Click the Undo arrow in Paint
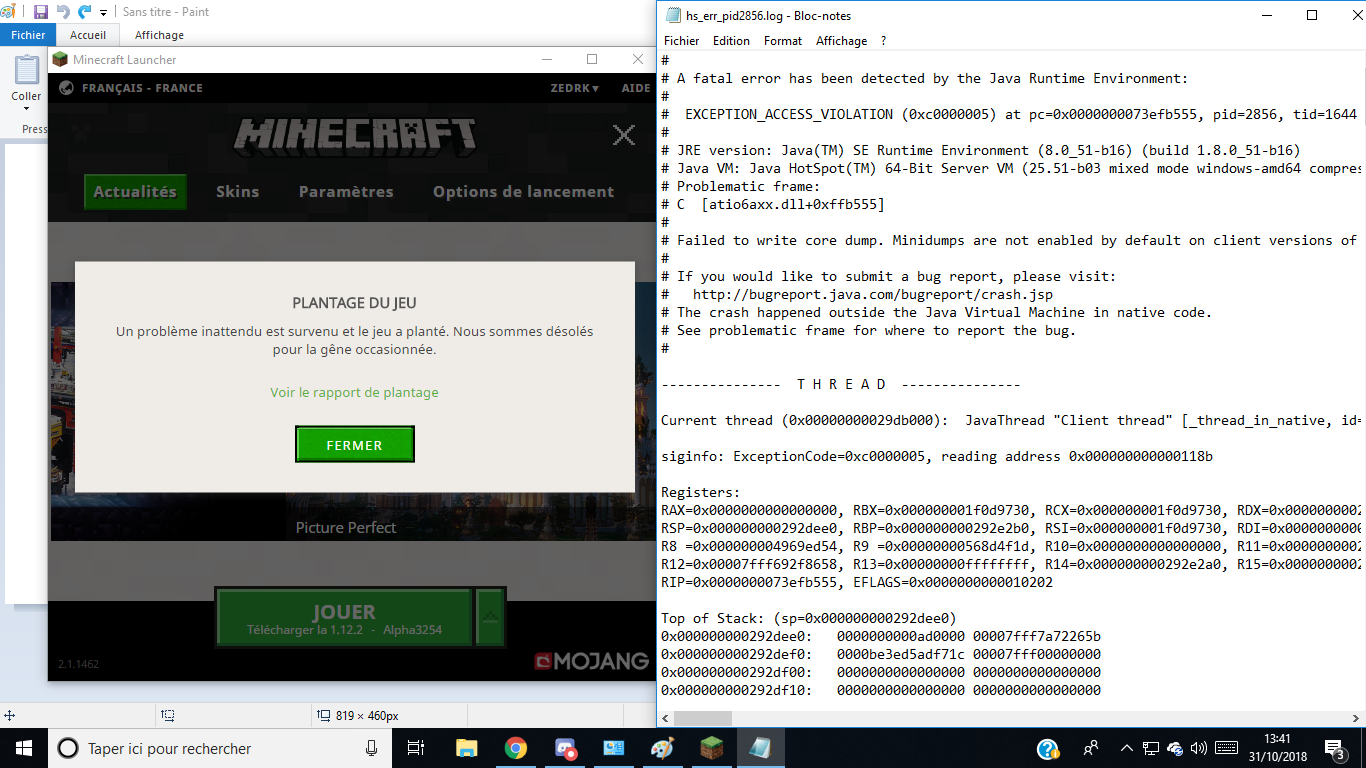The image size is (1366, 768). 63,12
